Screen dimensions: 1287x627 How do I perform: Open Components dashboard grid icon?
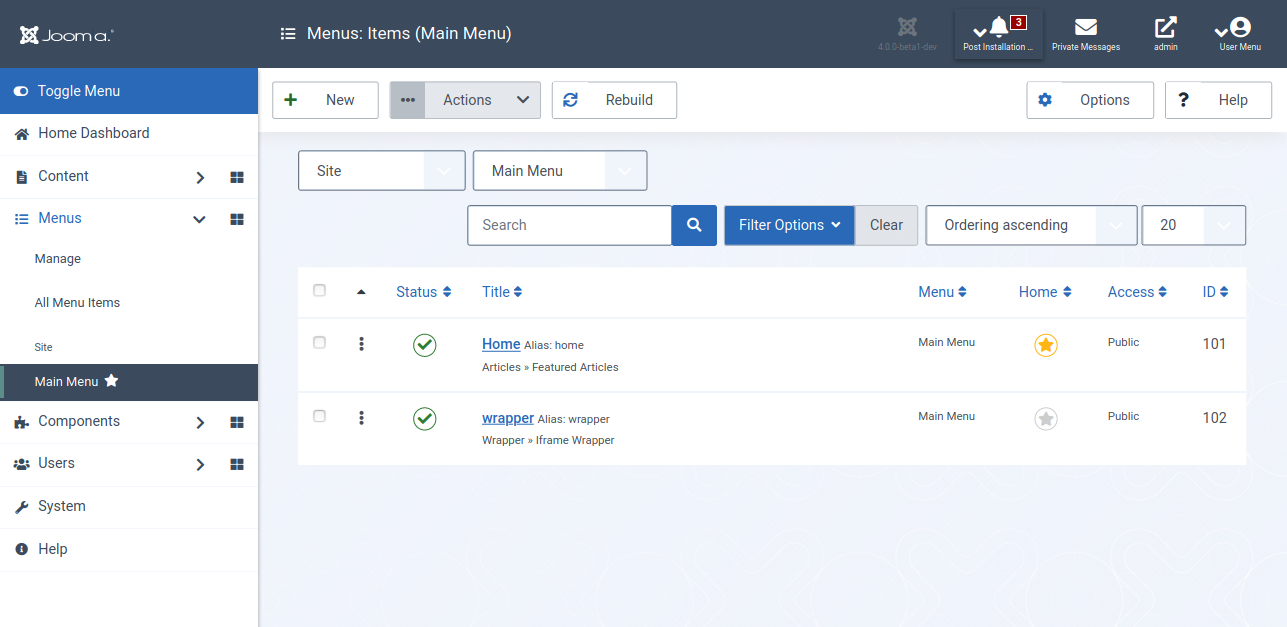[x=237, y=422]
